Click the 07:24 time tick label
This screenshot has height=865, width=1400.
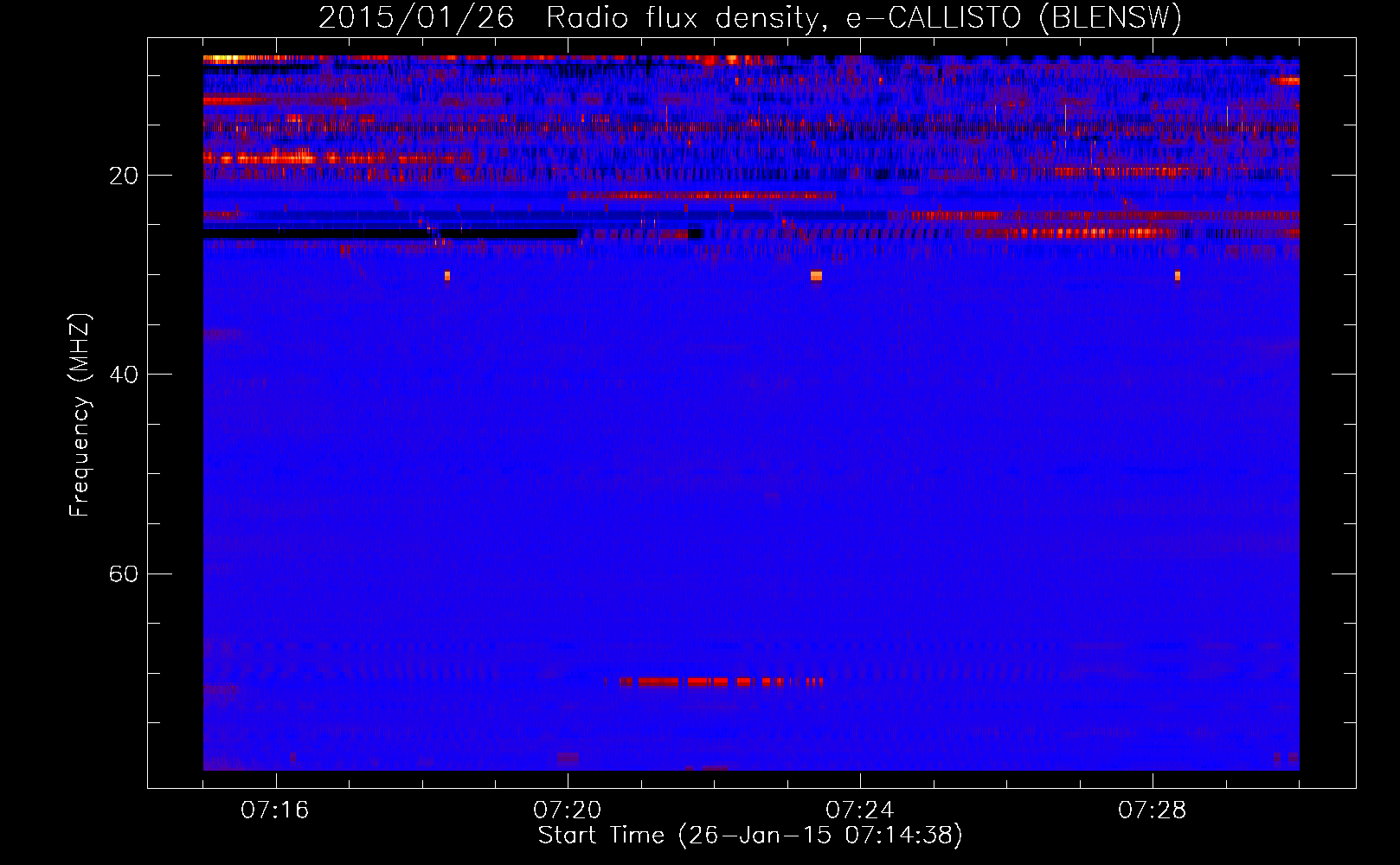coord(860,811)
